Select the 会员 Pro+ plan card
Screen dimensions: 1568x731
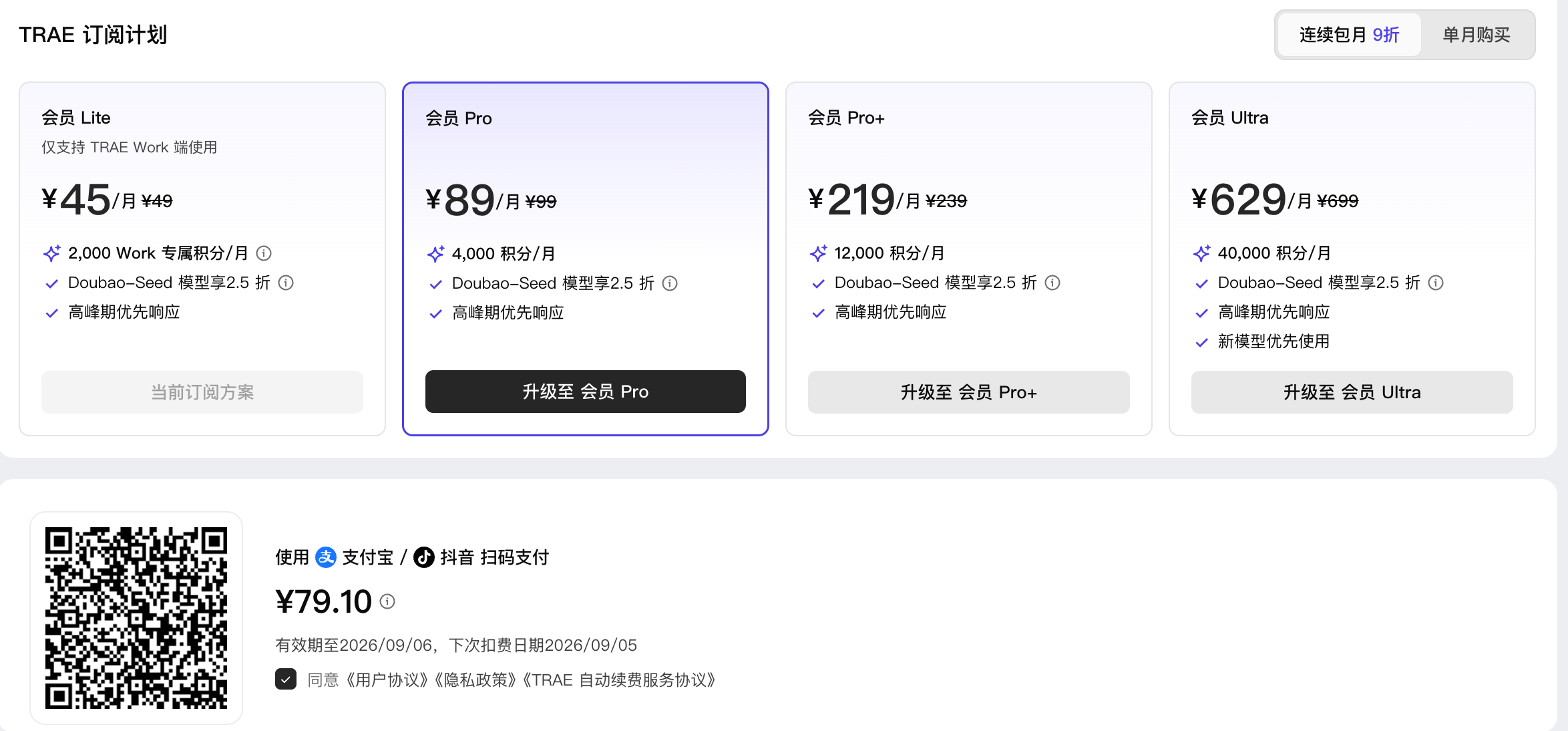[x=969, y=259]
